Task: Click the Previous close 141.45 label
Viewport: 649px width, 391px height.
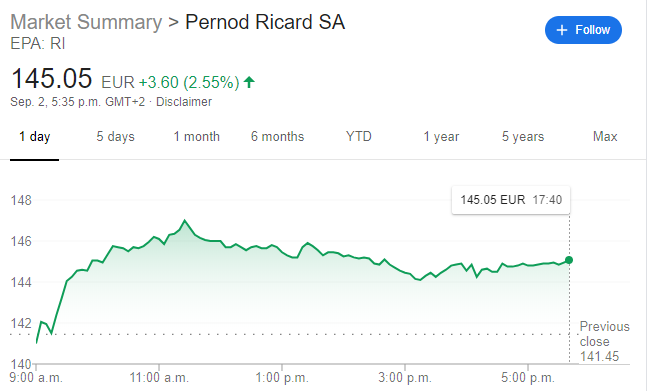Action: [x=604, y=341]
